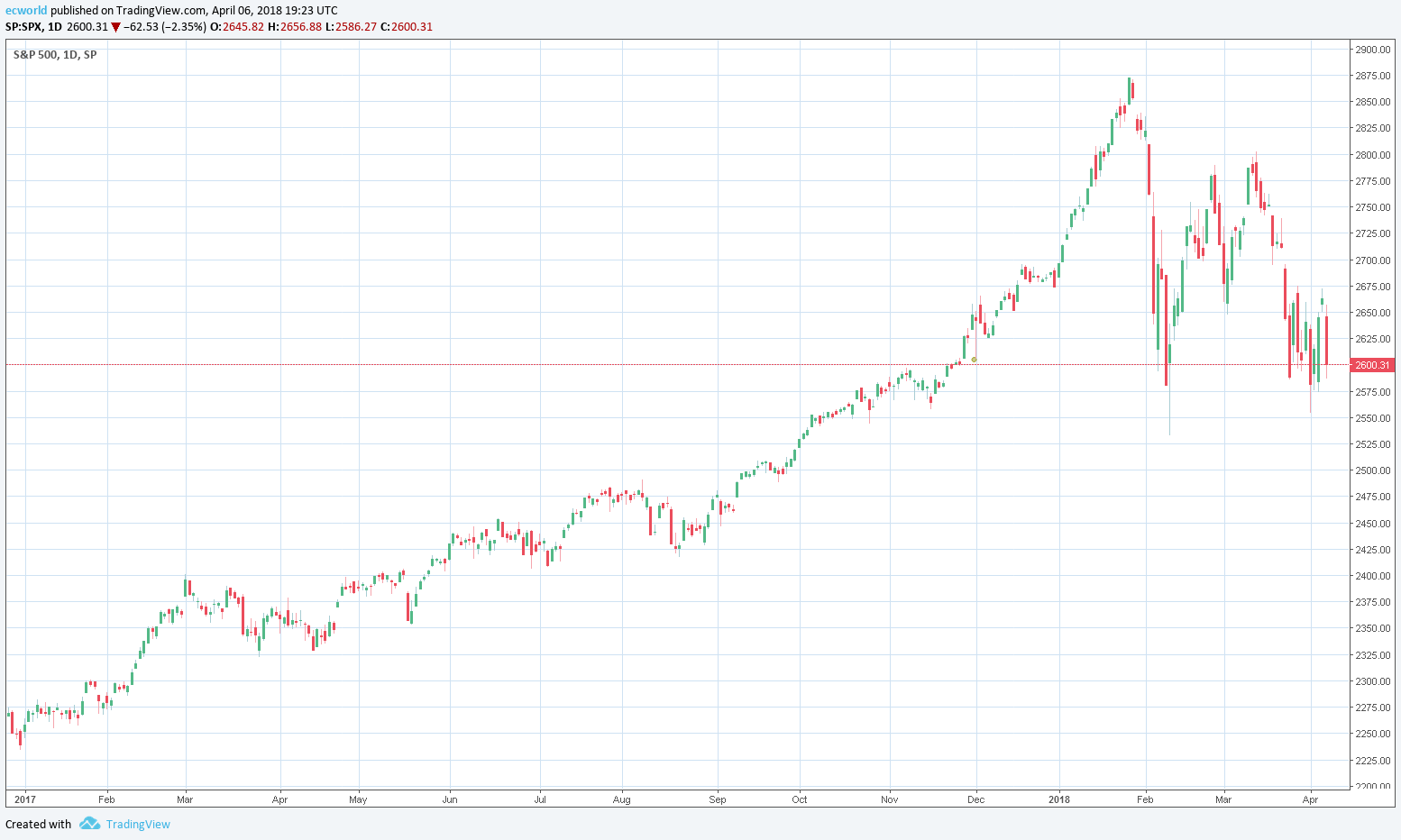Click the 2700.00 price axis label
Image resolution: width=1401 pixels, height=840 pixels.
tap(1373, 260)
